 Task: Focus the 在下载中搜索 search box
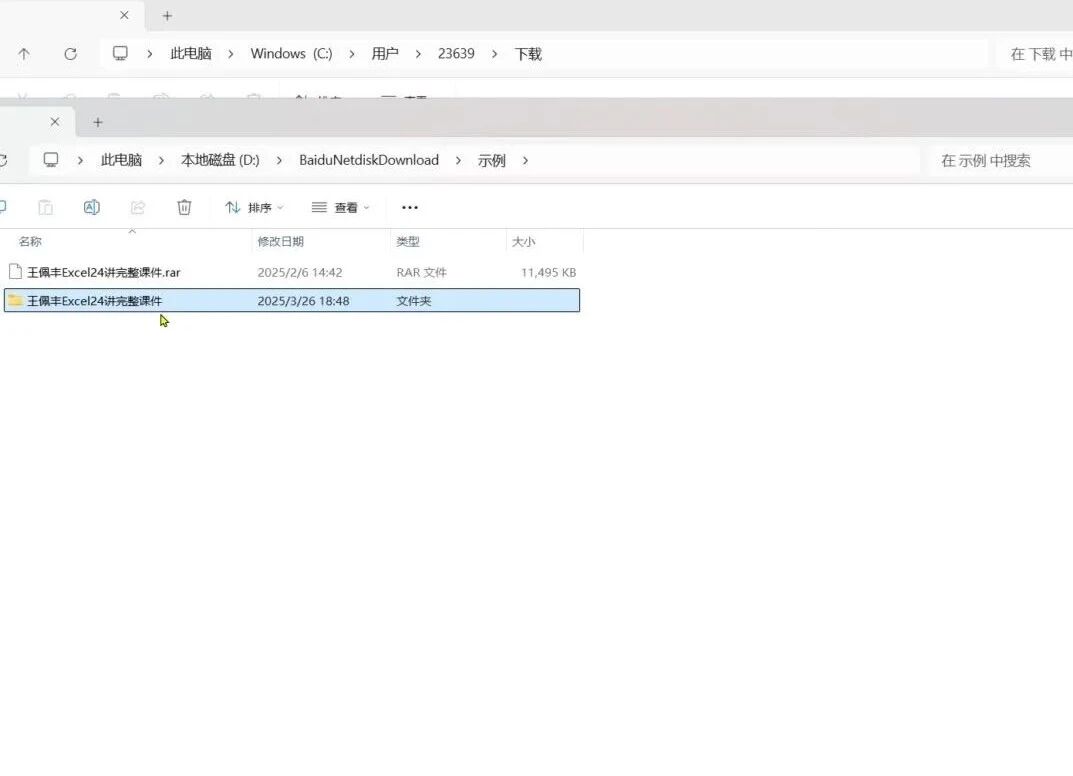(x=1034, y=53)
